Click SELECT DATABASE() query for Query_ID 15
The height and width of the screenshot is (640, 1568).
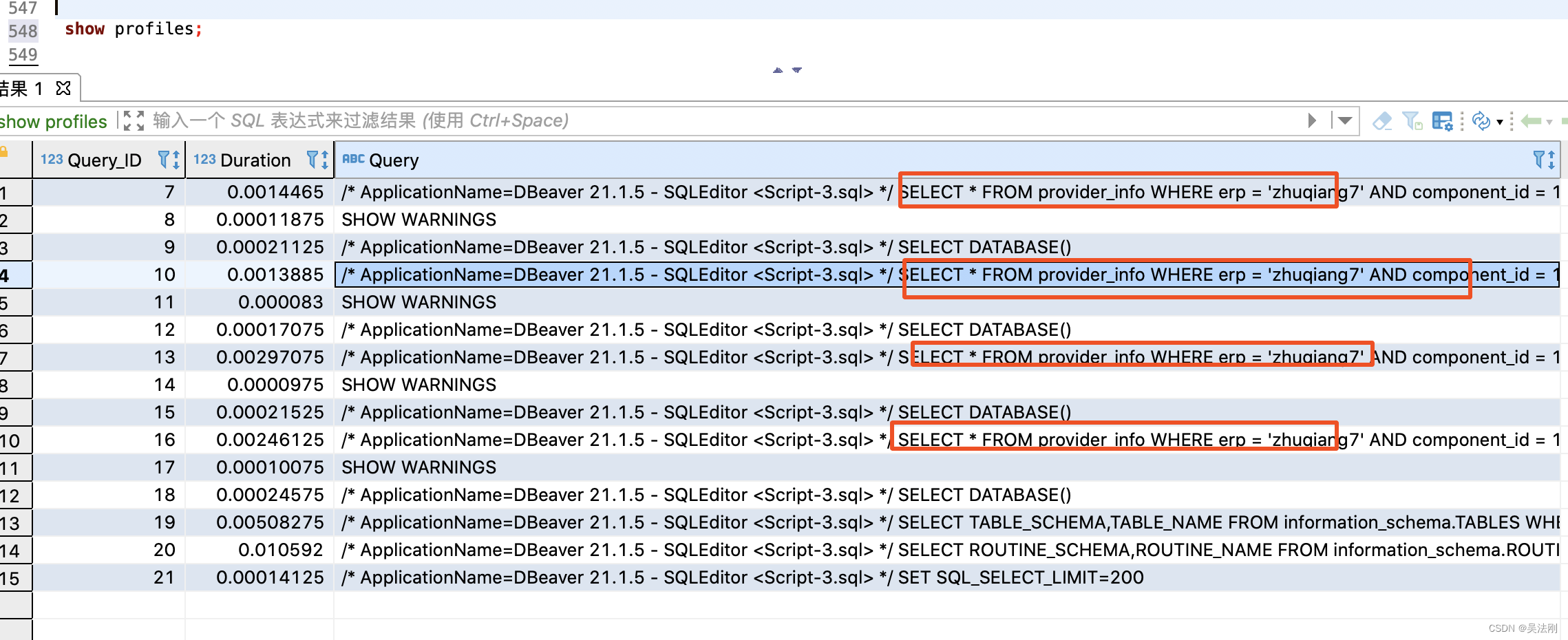947,412
